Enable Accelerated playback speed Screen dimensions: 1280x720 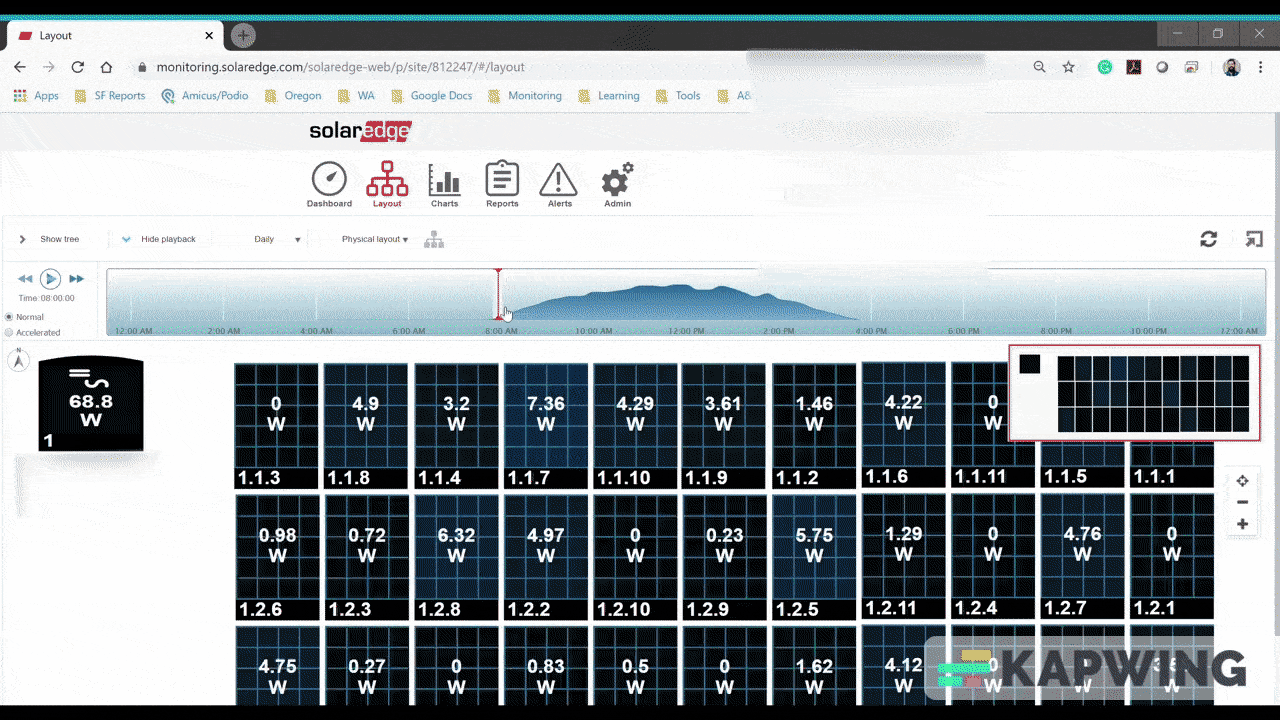(x=10, y=332)
